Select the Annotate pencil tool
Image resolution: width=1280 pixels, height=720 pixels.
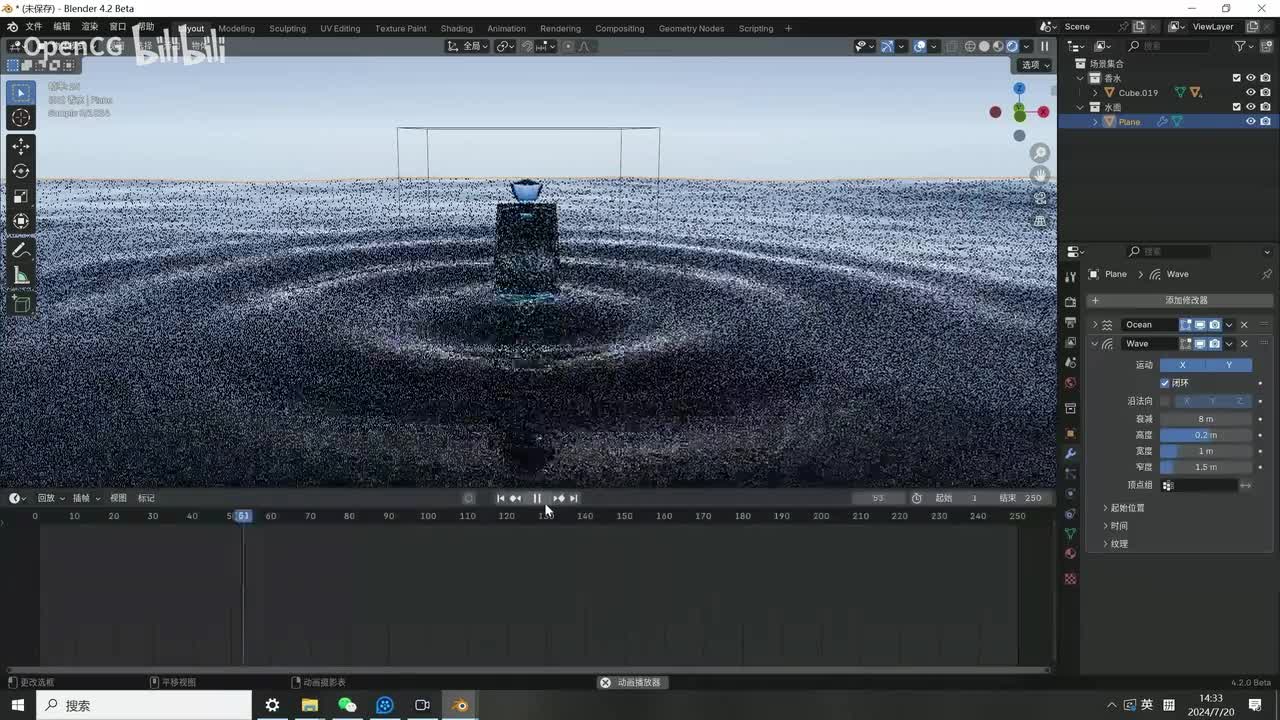tap(21, 250)
